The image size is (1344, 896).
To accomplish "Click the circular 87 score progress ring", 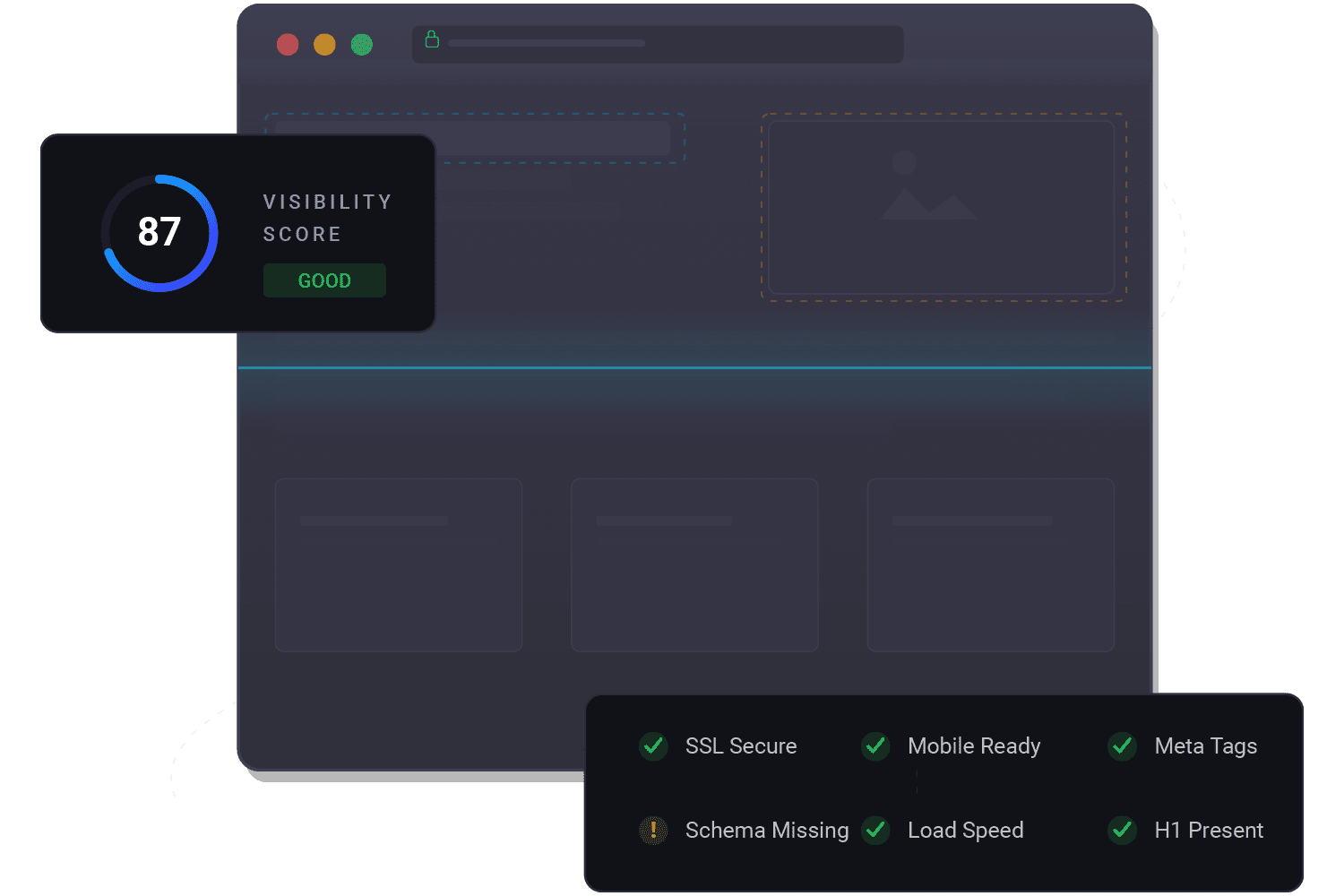I will point(159,233).
